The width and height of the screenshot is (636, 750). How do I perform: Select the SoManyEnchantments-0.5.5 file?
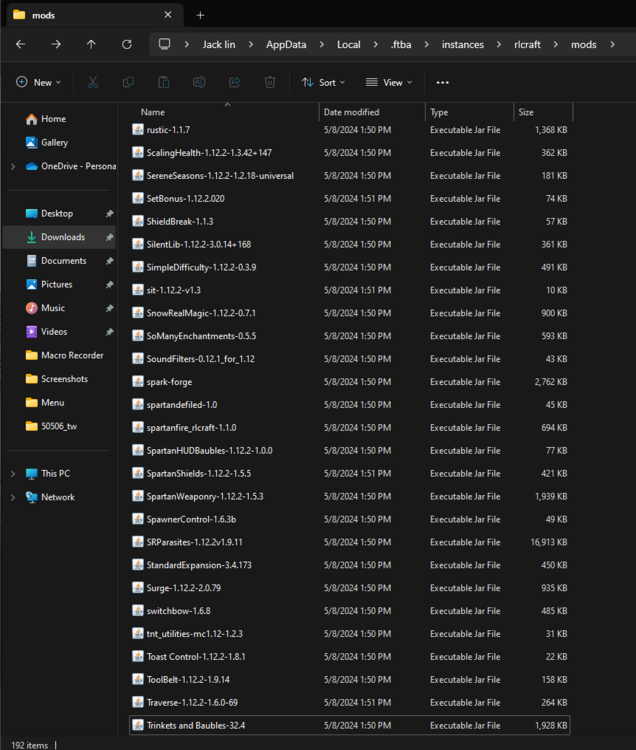(350, 336)
